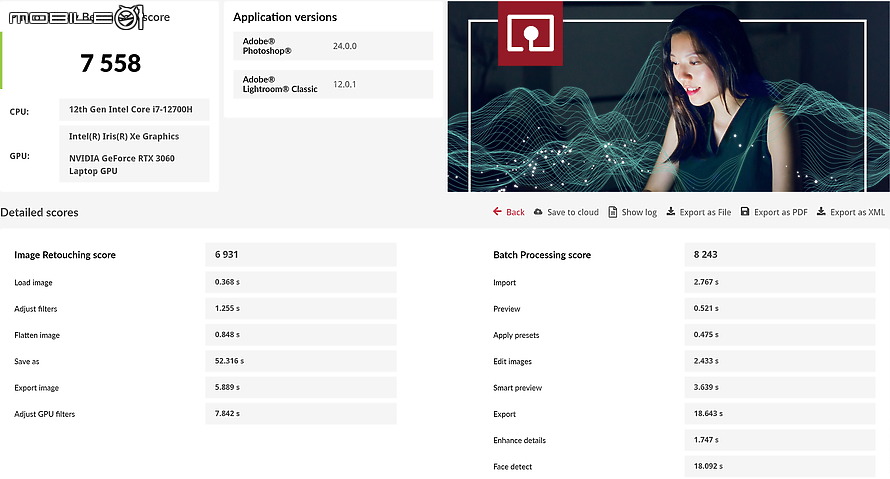Click NVIDIA GeForce RTX 3060 Laptop GPU entry

click(121, 165)
